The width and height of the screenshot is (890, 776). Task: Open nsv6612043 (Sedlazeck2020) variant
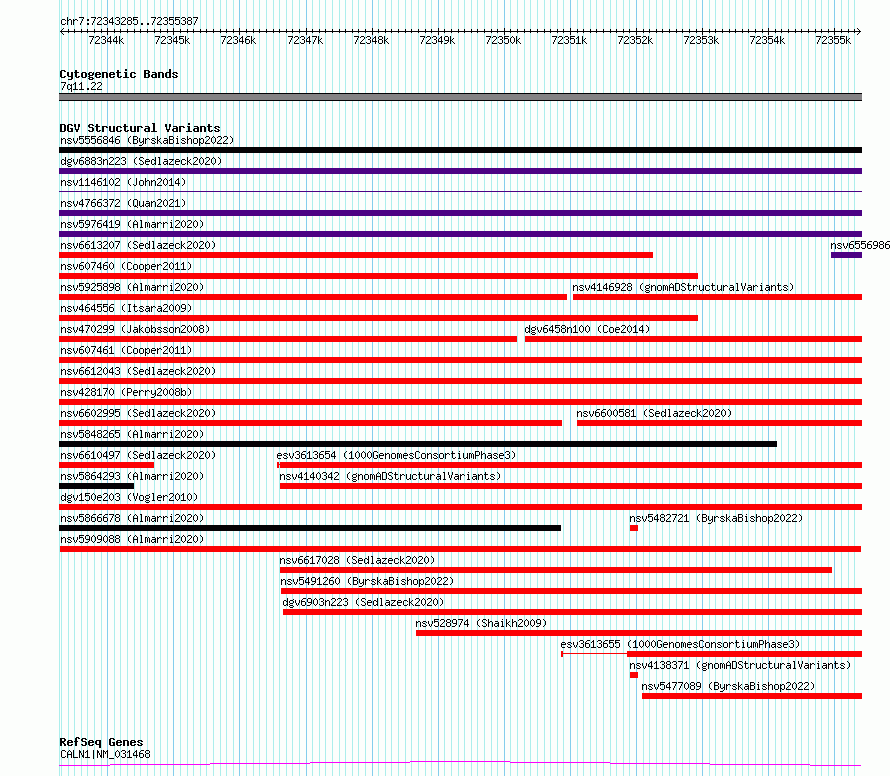(138, 371)
